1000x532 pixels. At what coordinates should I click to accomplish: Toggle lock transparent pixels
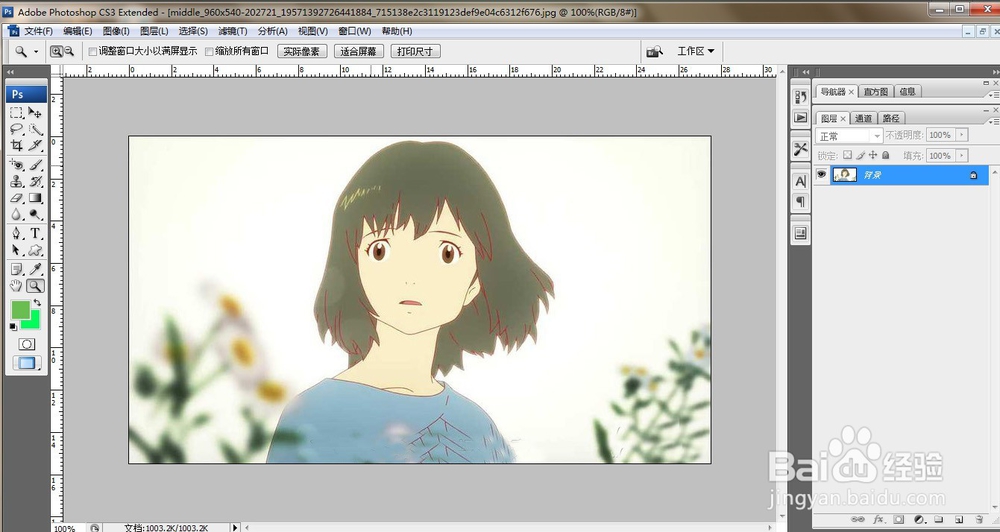(847, 155)
